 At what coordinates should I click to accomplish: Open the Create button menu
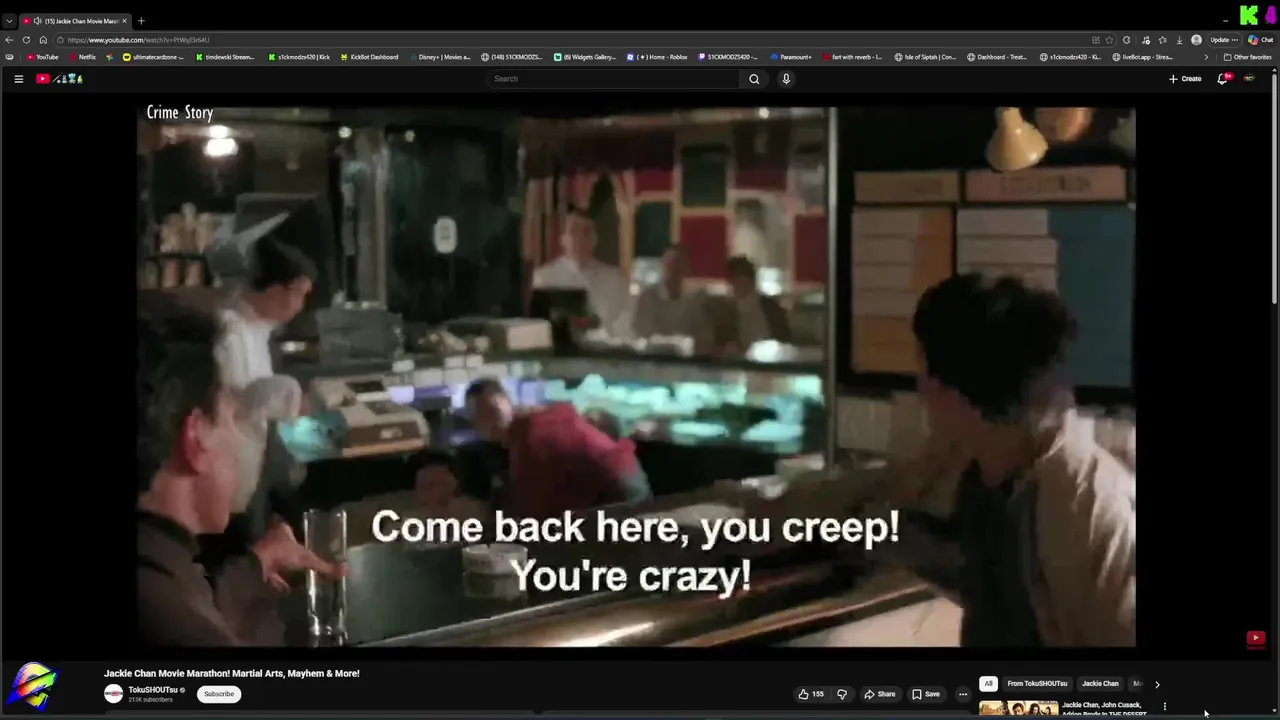pyautogui.click(x=1185, y=79)
